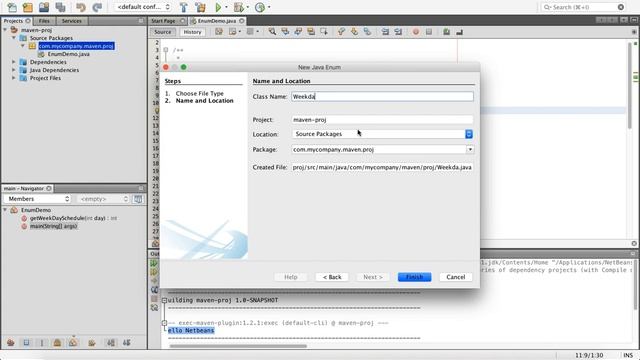Select the EnumDemo.java editor tab

[217, 21]
